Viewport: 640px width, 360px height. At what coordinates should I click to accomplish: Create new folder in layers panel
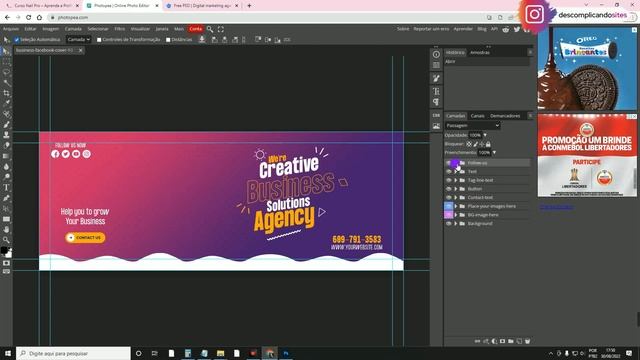click(511, 341)
